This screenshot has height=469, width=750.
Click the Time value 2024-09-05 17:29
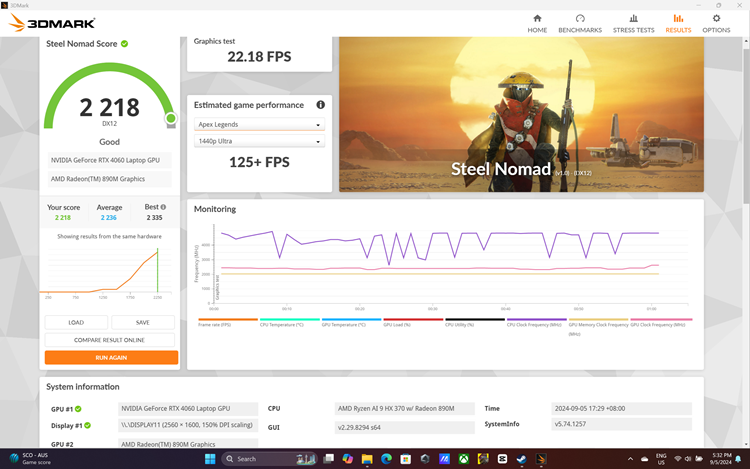pyautogui.click(x=621, y=408)
